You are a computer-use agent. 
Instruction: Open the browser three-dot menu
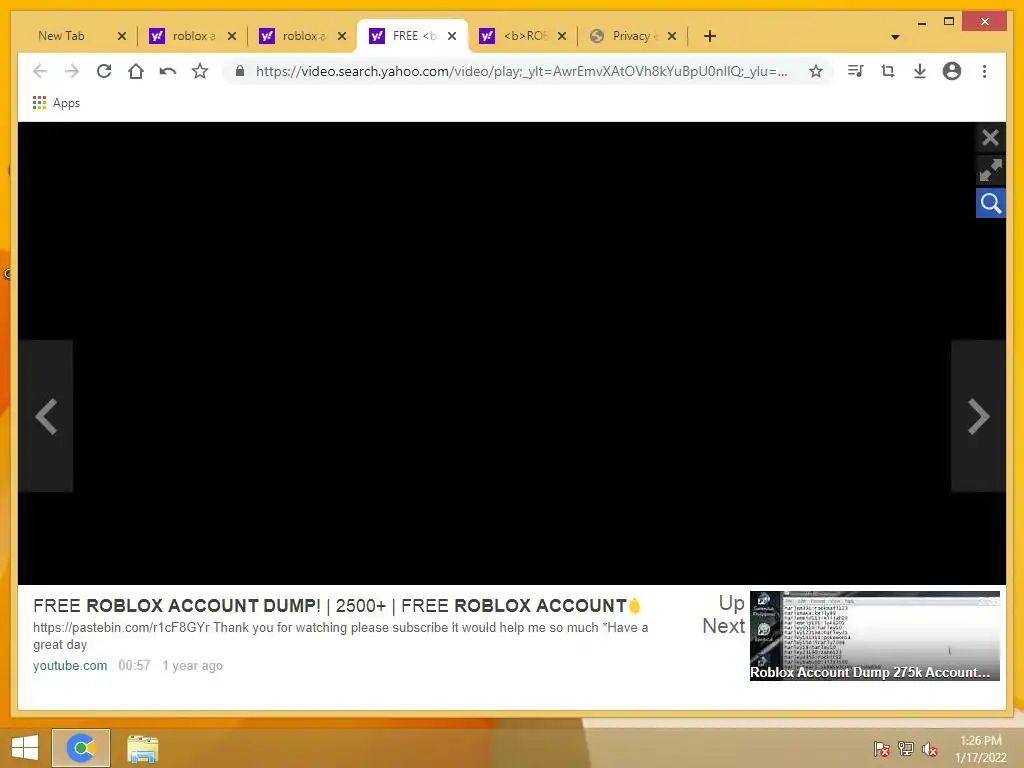coord(984,71)
